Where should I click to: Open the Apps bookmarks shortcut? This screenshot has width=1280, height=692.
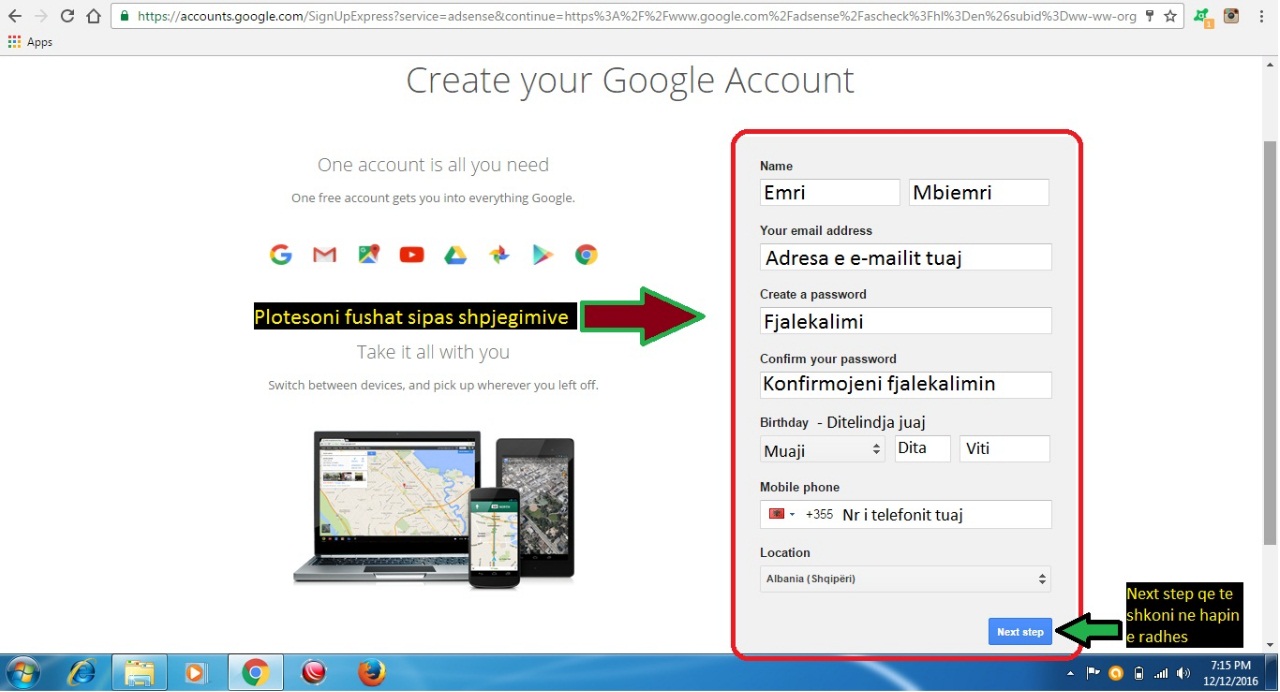pyautogui.click(x=30, y=42)
